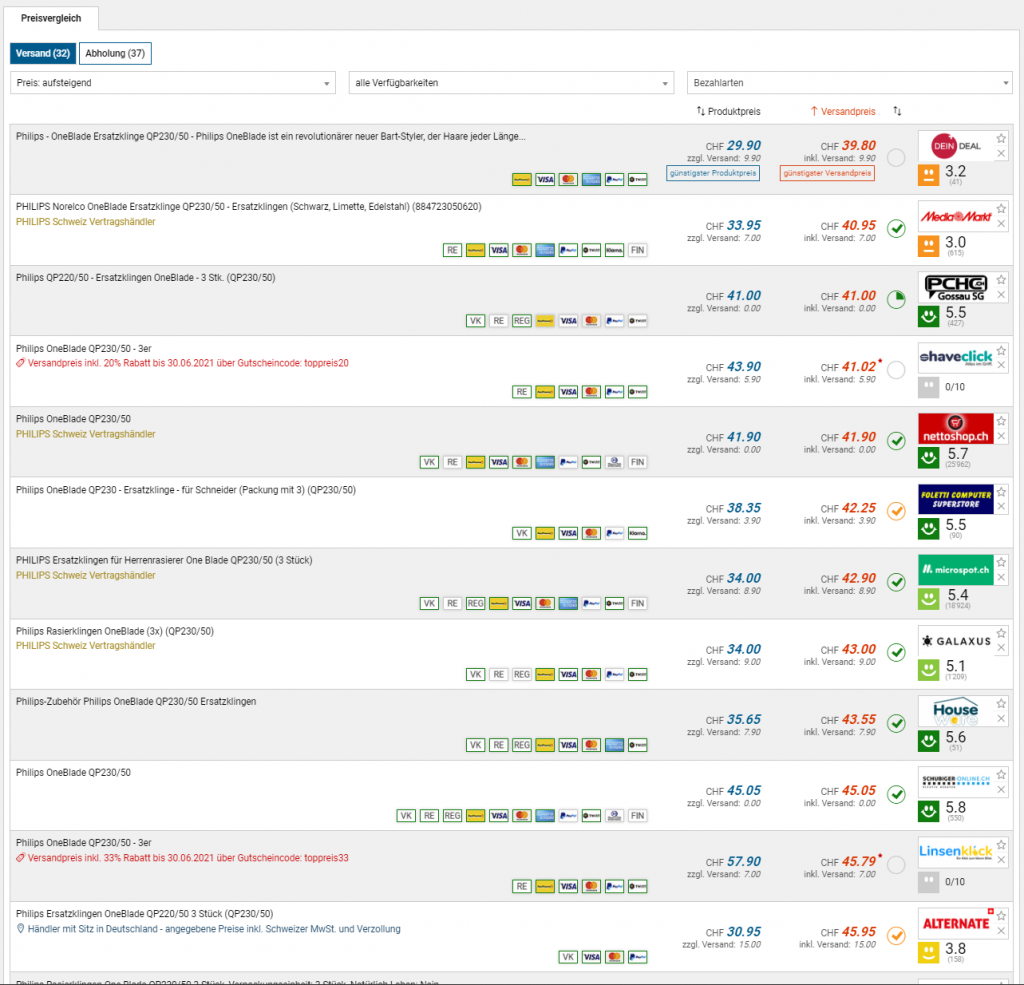Screen dimensions: 1024x985
Task: Click the Klarna payment icon in the MediaMarkt row
Action: 614,250
